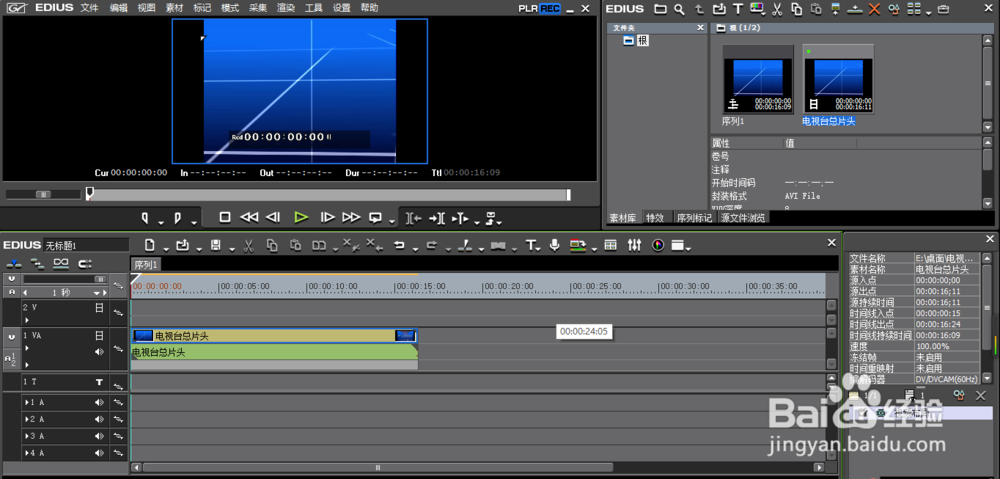The width and height of the screenshot is (1000, 479).
Task: Click the orange X delete icon in bin
Action: point(874,9)
